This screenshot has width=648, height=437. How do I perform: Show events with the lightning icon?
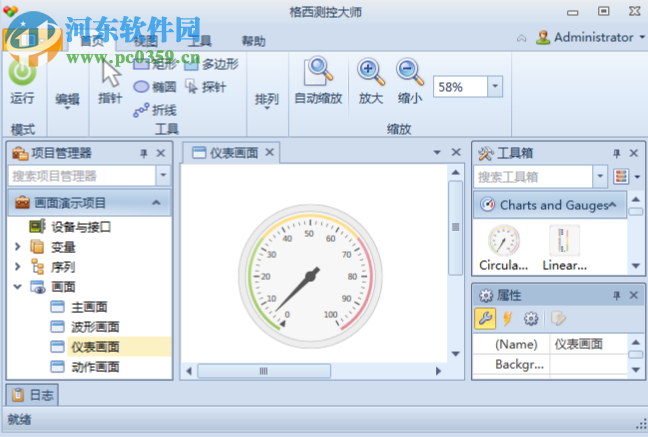[x=507, y=318]
